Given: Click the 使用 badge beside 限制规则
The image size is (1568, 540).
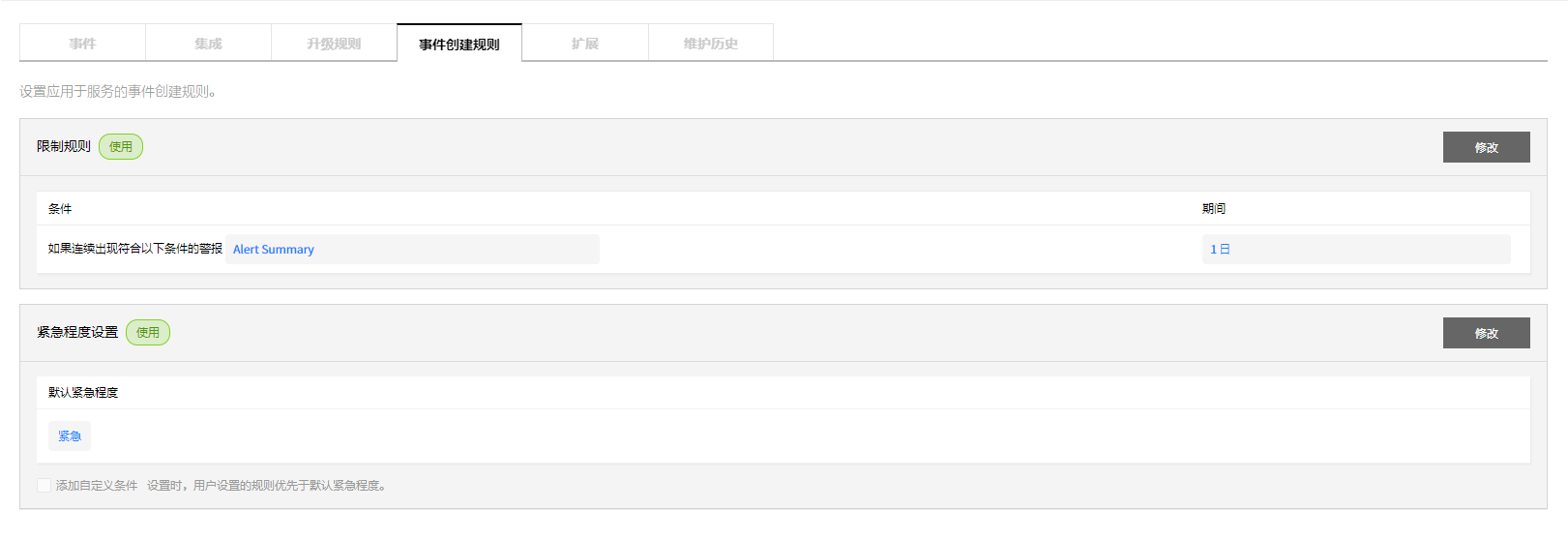Looking at the screenshot, I should point(121,147).
